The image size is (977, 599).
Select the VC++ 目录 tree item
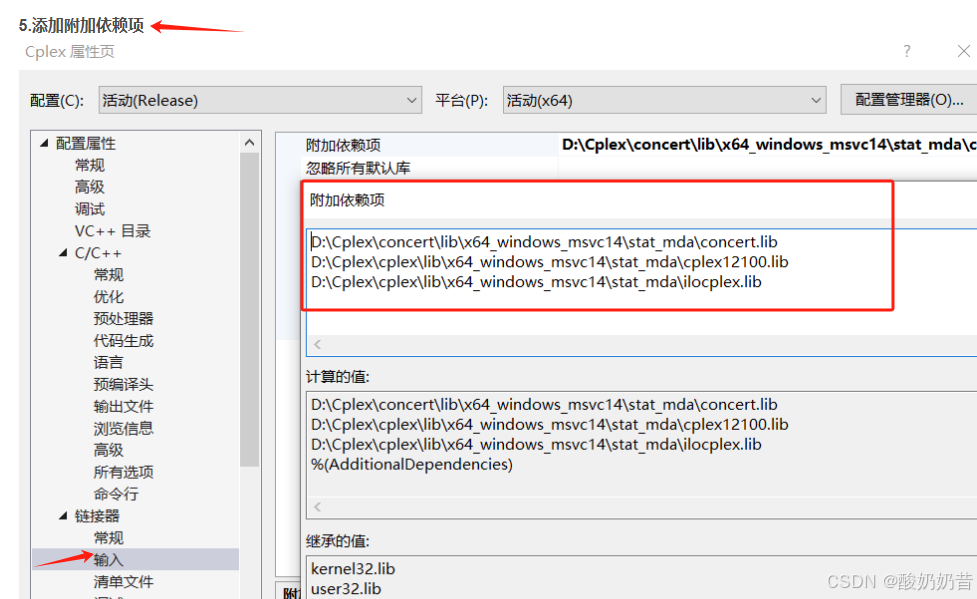113,231
